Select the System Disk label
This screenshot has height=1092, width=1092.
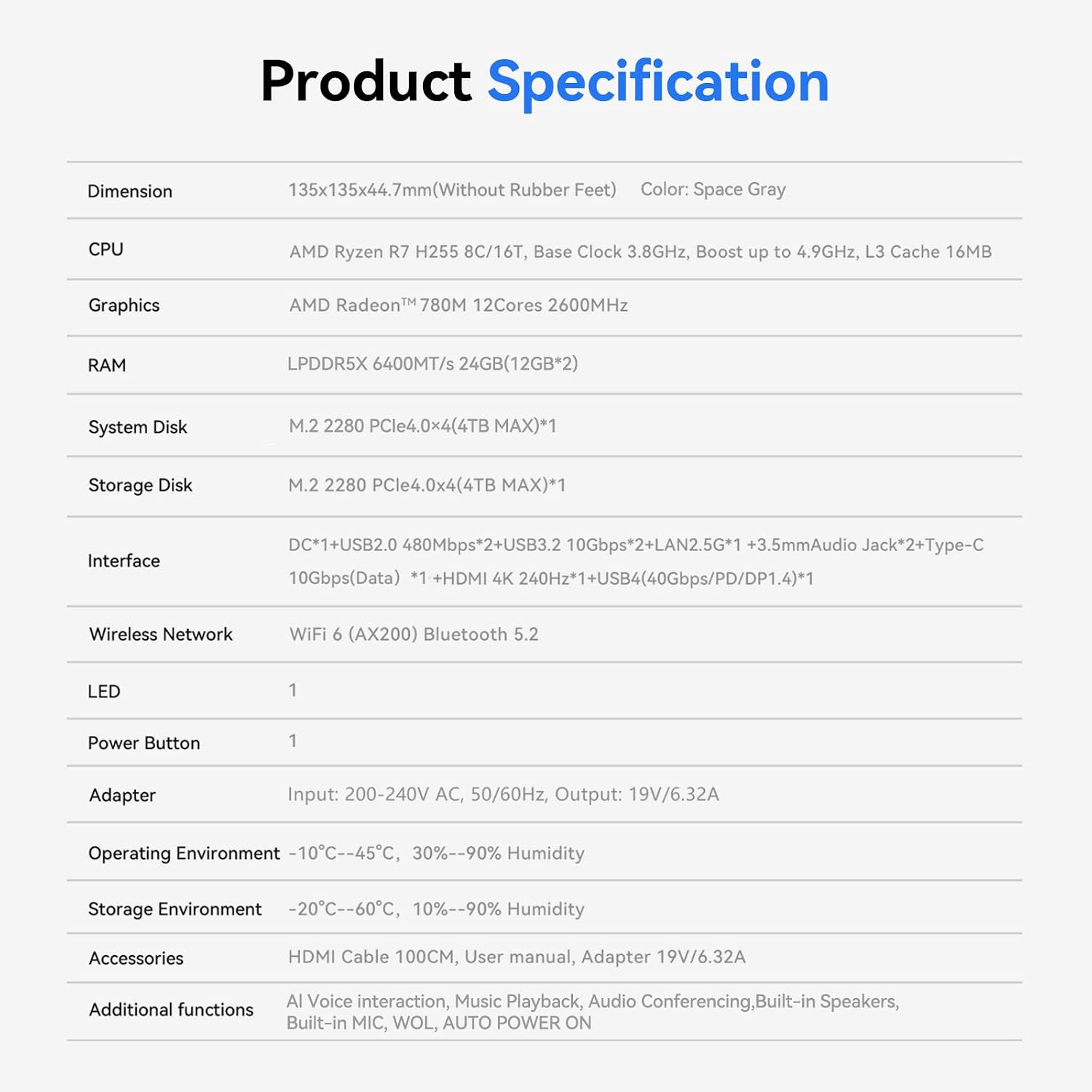(138, 427)
